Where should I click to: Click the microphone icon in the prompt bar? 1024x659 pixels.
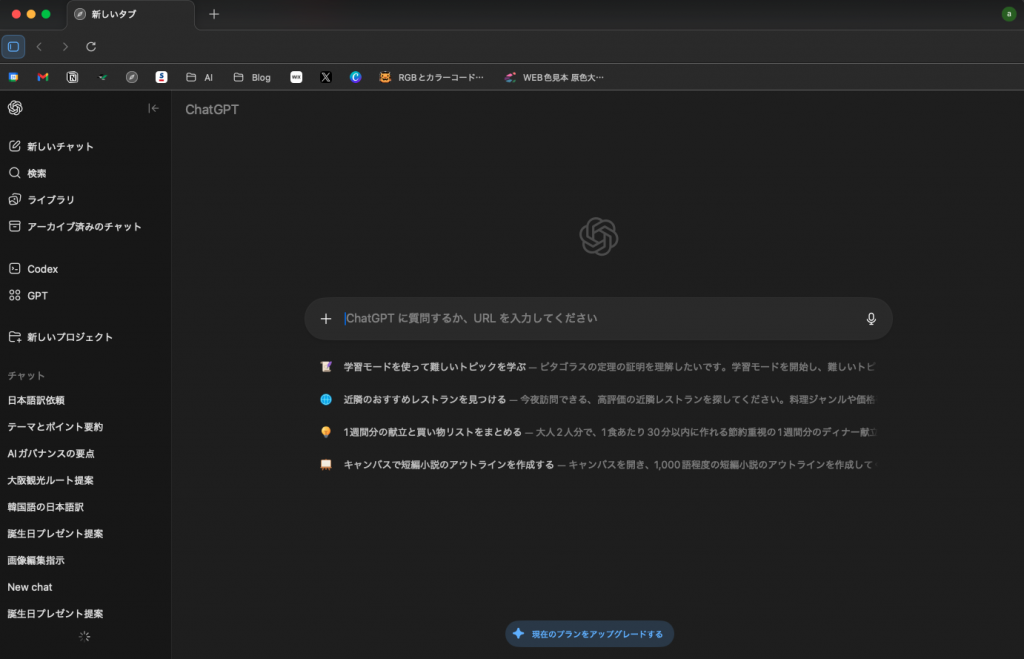[x=870, y=318]
